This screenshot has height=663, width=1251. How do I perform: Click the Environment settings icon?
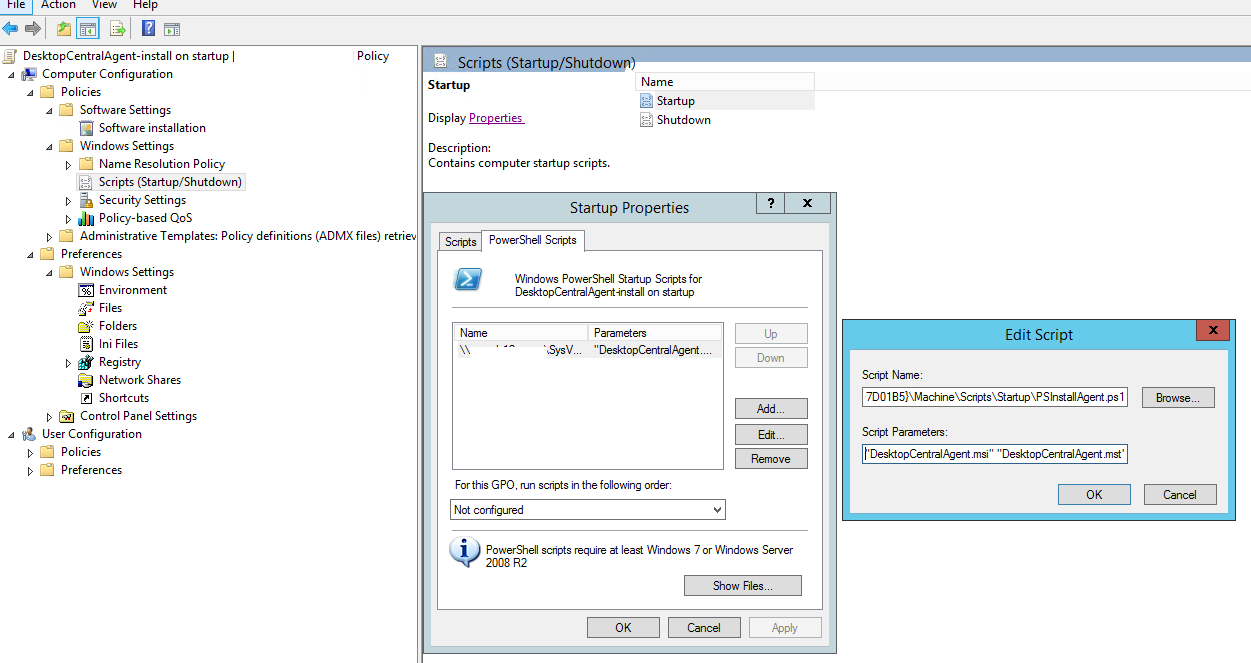86,289
